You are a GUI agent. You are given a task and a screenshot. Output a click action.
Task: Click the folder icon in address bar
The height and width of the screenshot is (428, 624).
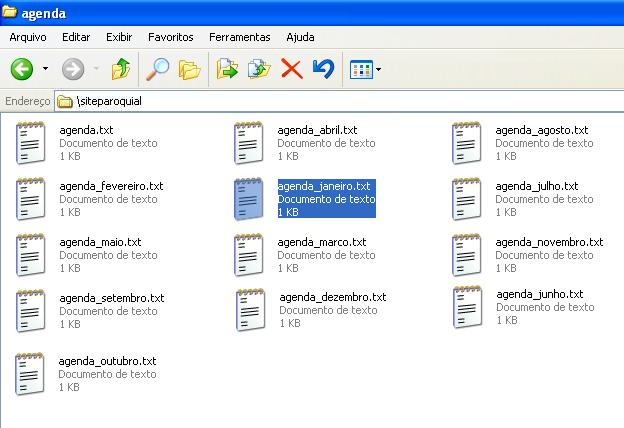point(64,102)
